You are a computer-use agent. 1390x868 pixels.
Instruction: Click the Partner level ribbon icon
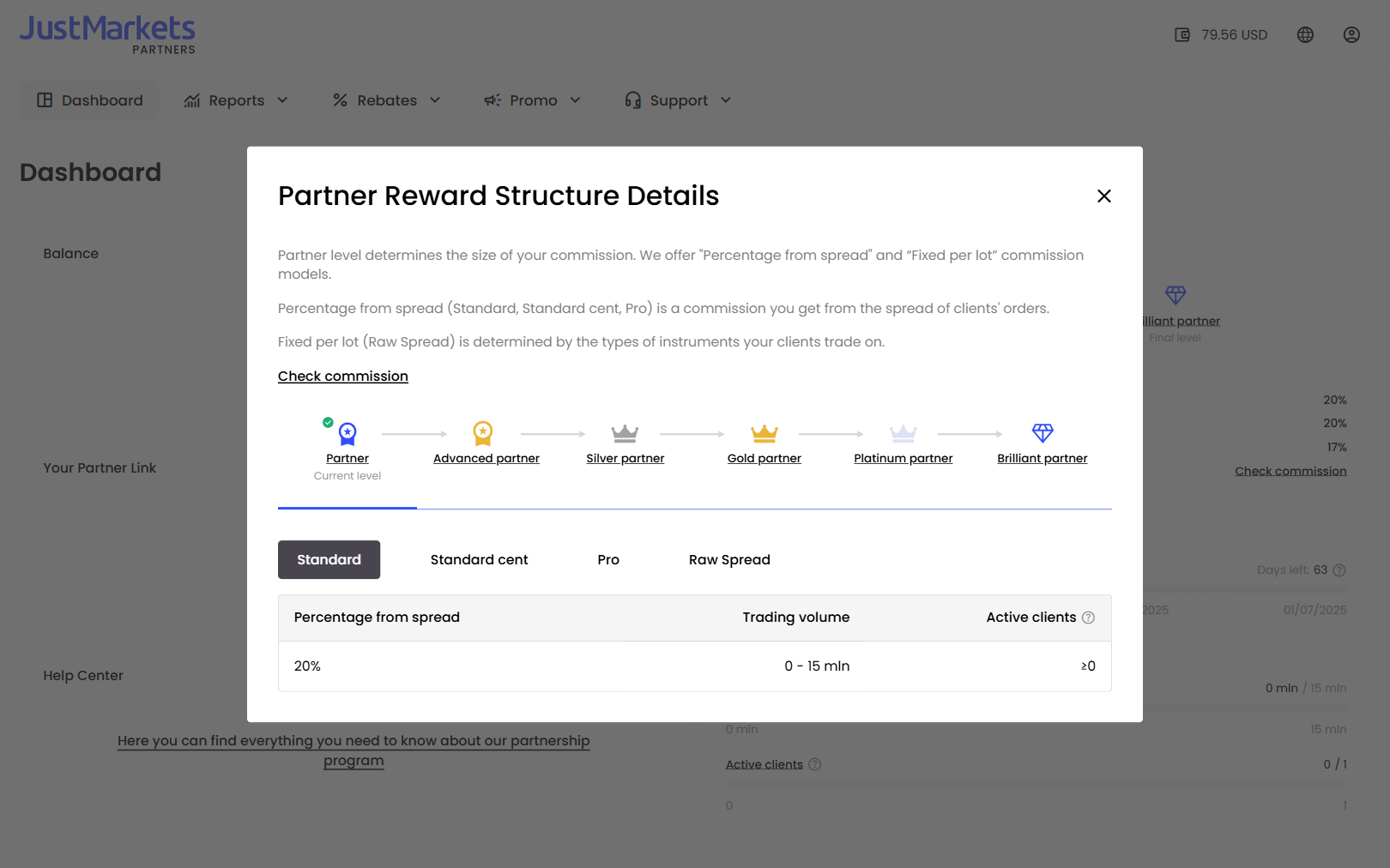click(x=347, y=433)
